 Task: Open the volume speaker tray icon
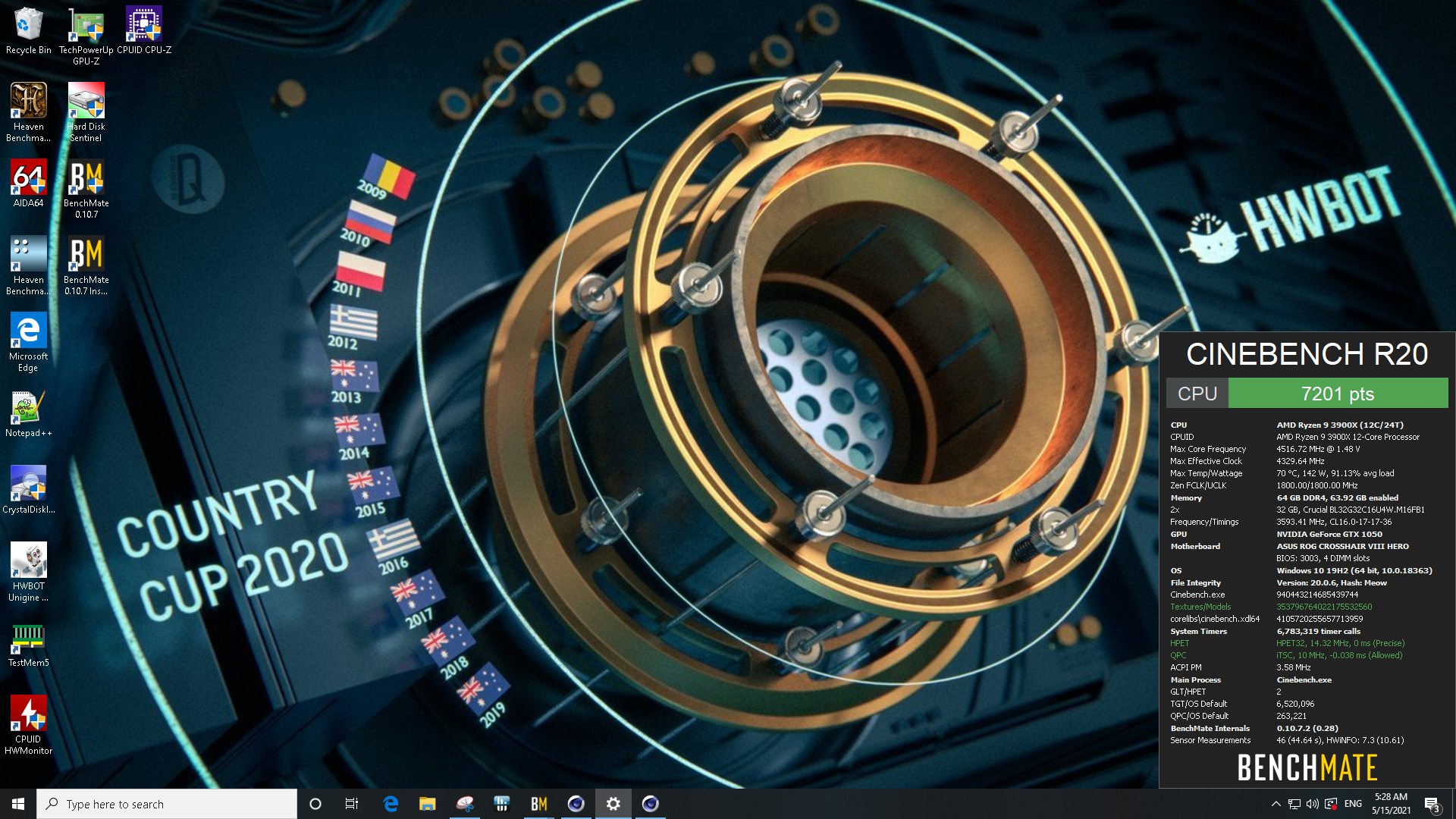pos(1313,804)
